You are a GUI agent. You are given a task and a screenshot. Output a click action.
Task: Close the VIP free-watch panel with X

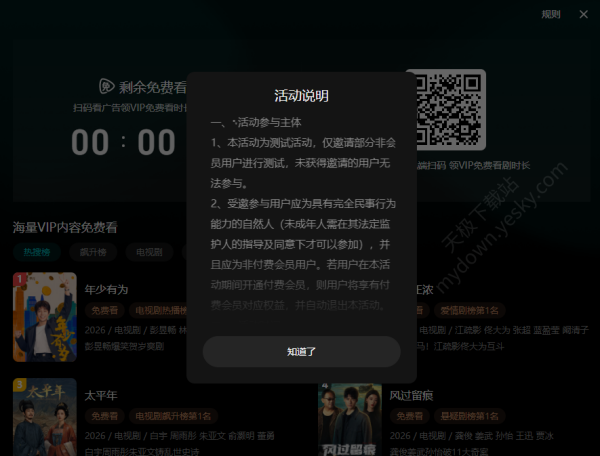click(x=584, y=14)
